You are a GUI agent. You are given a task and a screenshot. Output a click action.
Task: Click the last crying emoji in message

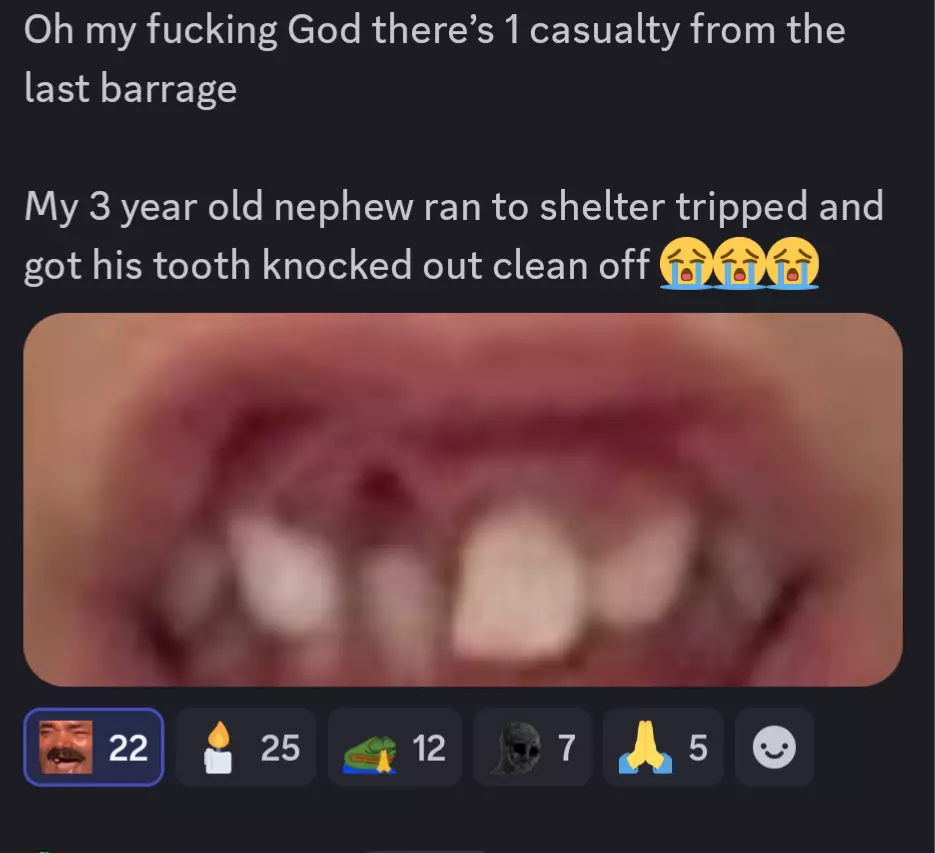[x=792, y=263]
